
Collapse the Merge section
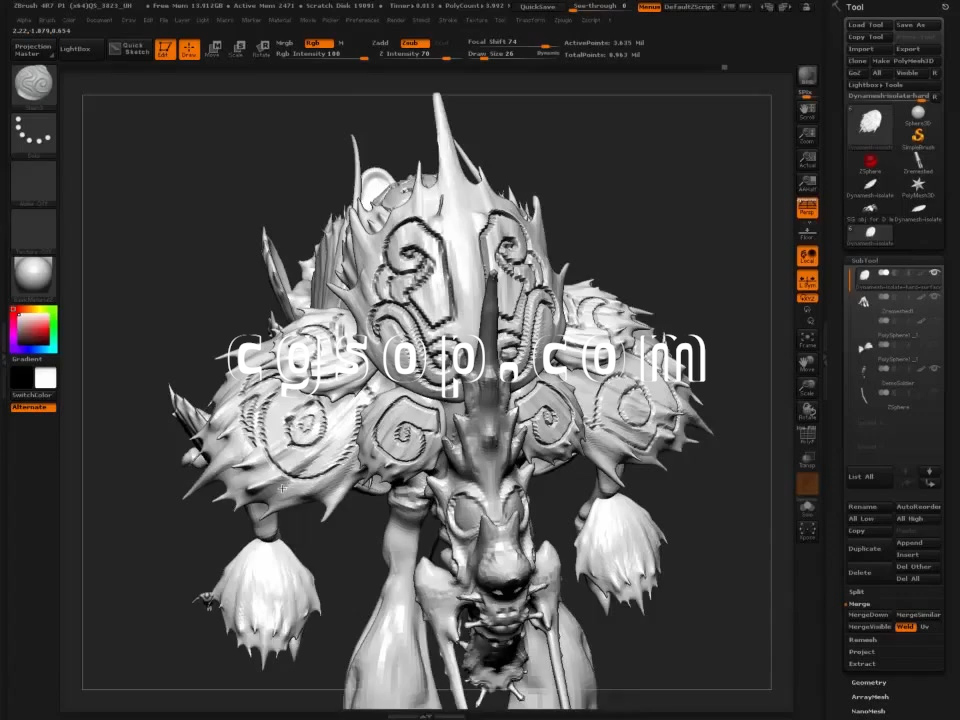tap(859, 604)
